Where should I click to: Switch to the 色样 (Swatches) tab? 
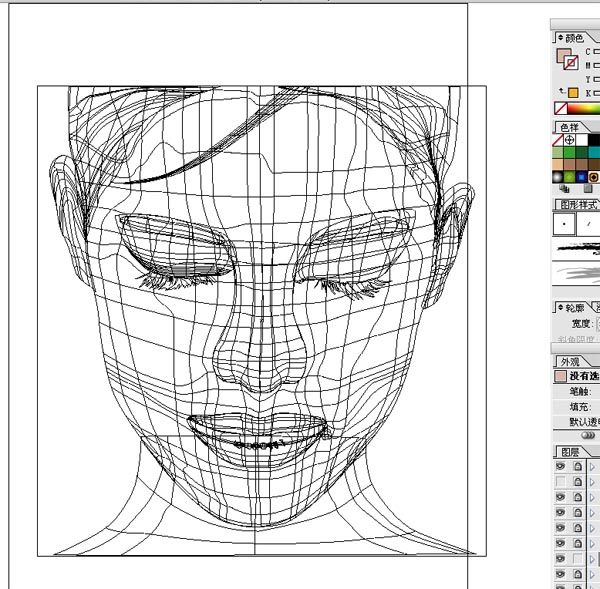pos(569,127)
